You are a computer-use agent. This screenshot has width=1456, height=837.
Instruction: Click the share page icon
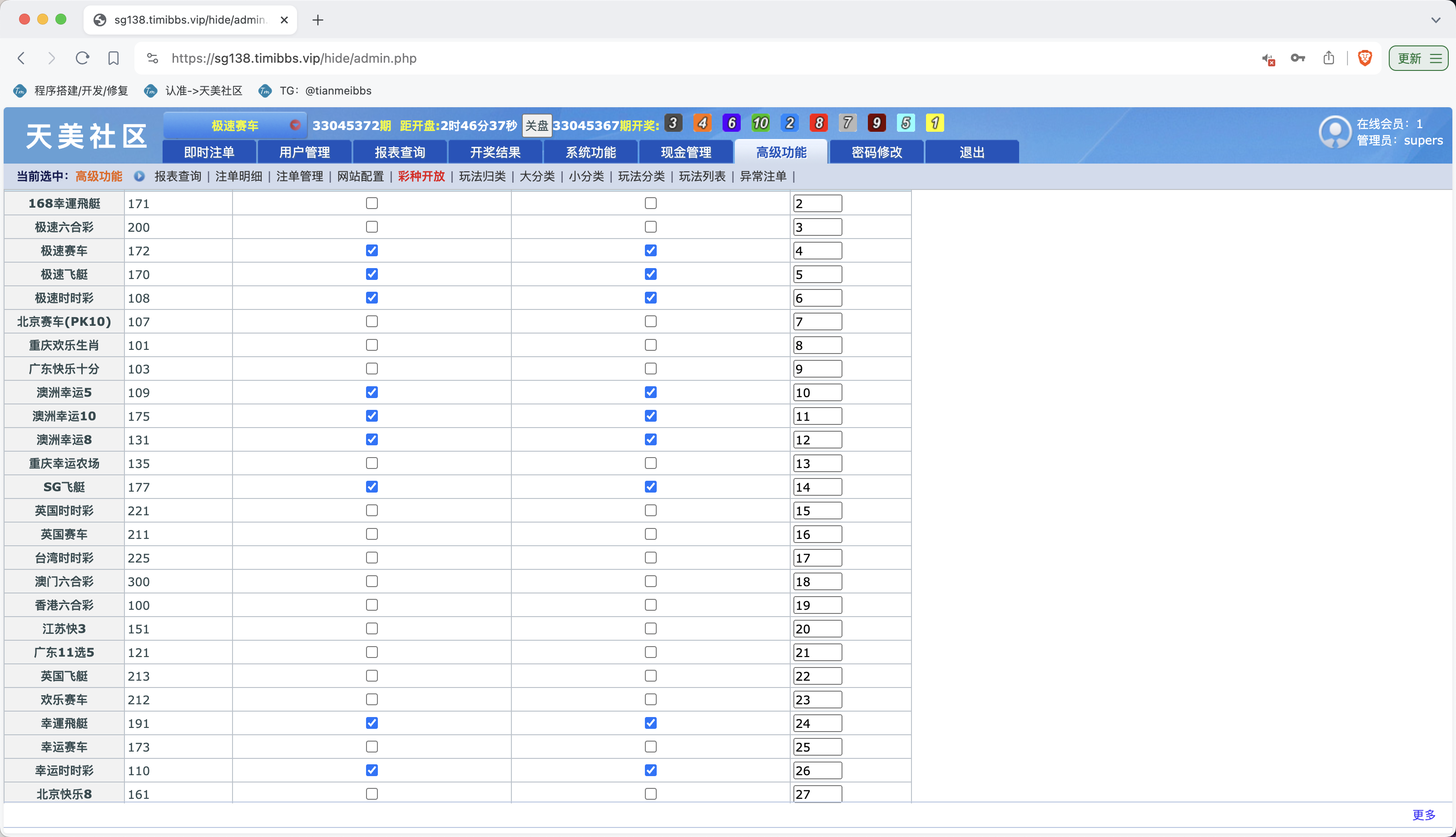point(1328,58)
